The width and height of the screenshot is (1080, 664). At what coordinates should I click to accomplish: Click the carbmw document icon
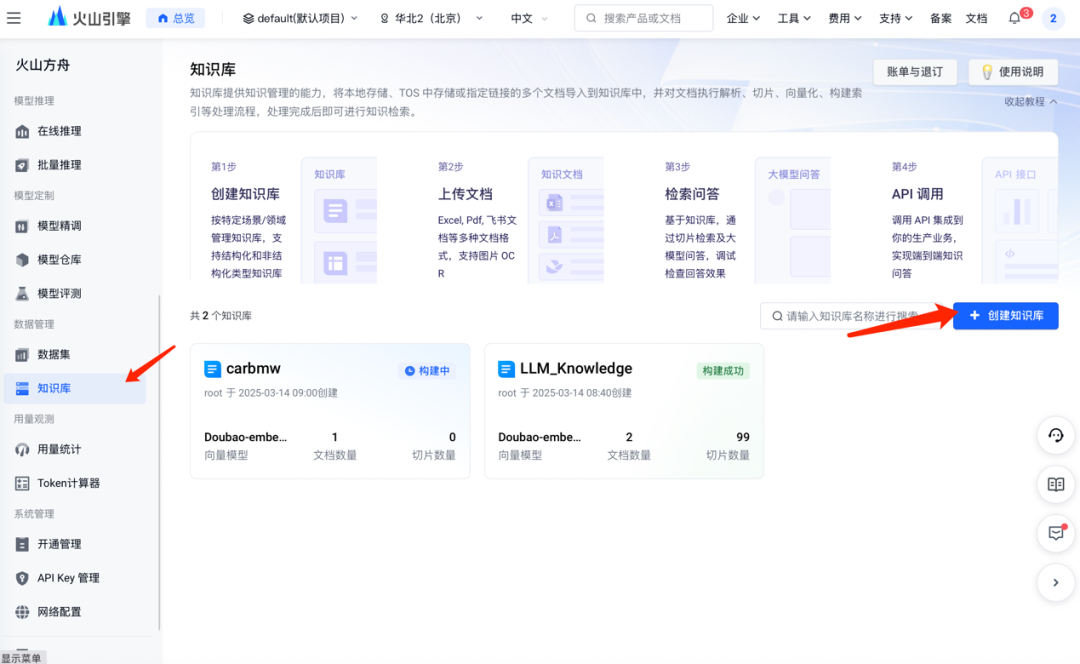click(212, 369)
